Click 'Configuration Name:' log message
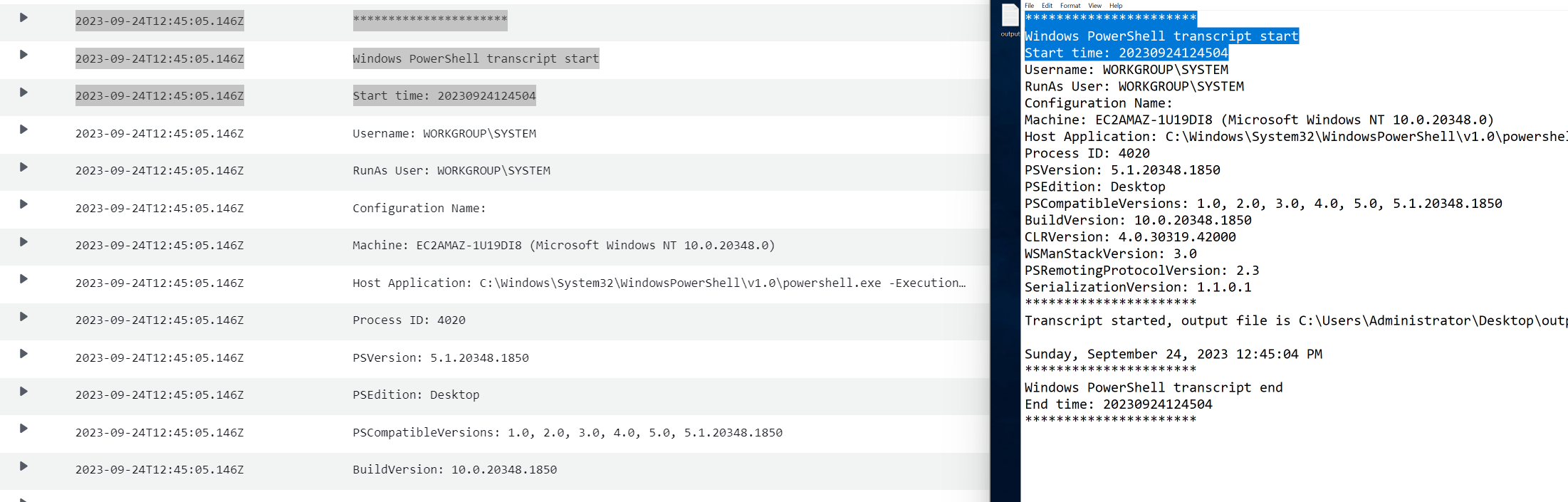The width and height of the screenshot is (1568, 502). (x=419, y=208)
